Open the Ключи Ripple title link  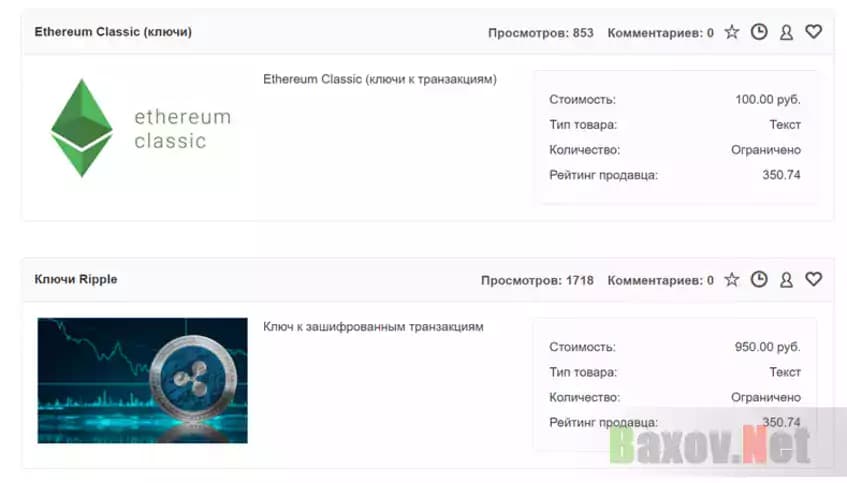point(76,280)
